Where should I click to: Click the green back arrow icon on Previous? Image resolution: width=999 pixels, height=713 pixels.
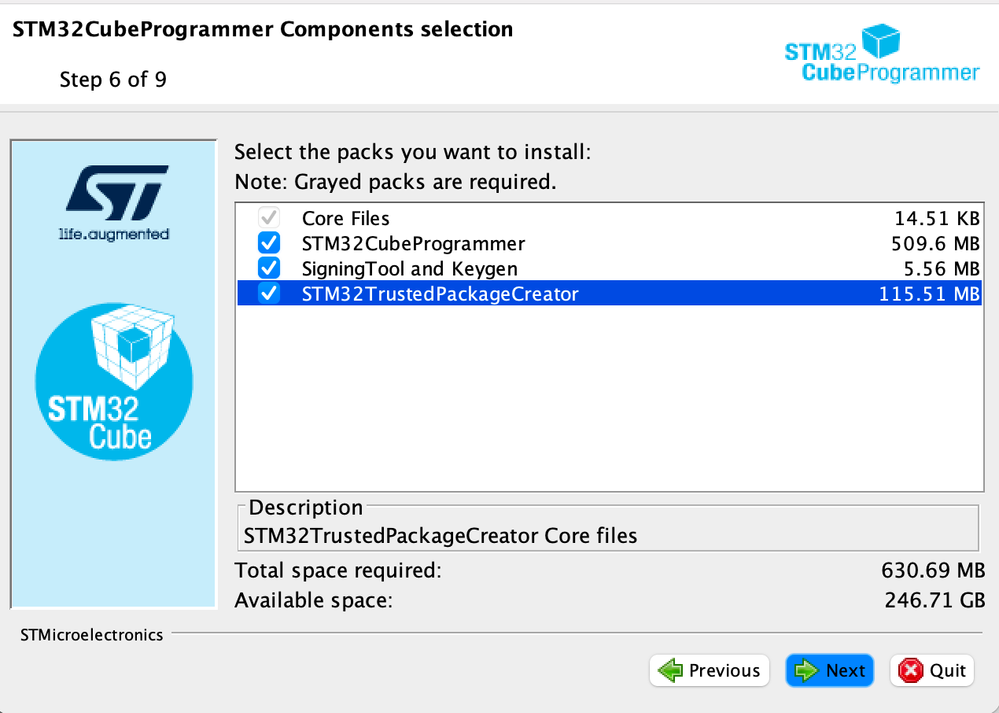670,670
